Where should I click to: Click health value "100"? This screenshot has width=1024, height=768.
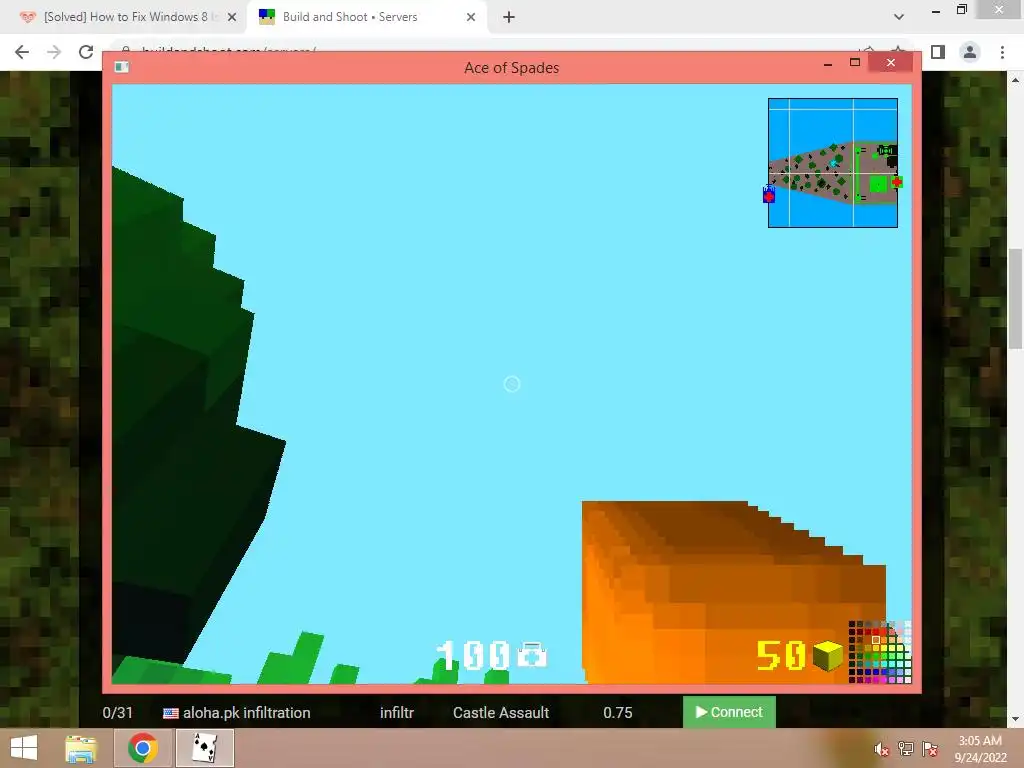pos(473,654)
